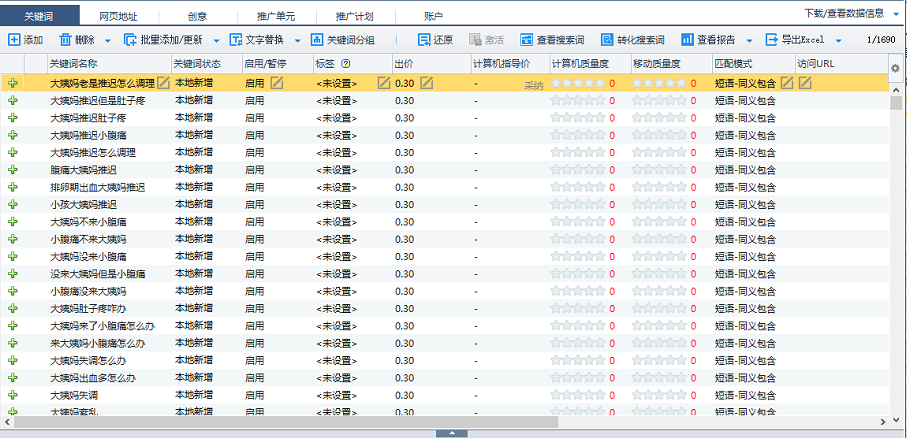Click 计算机质量度 stars for 小腹痛不来大姨妈
The height and width of the screenshot is (438, 907).
pyautogui.click(x=578, y=240)
